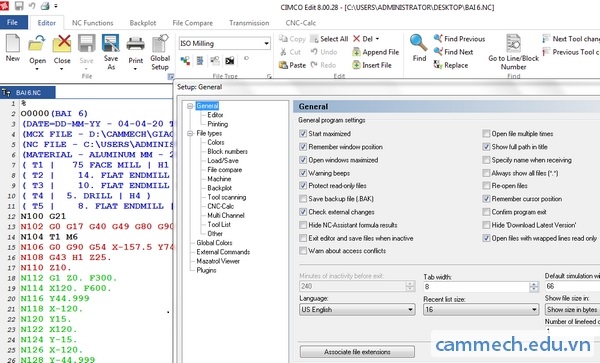Click Next Tool change
The width and height of the screenshot is (600, 363).
click(x=571, y=39)
